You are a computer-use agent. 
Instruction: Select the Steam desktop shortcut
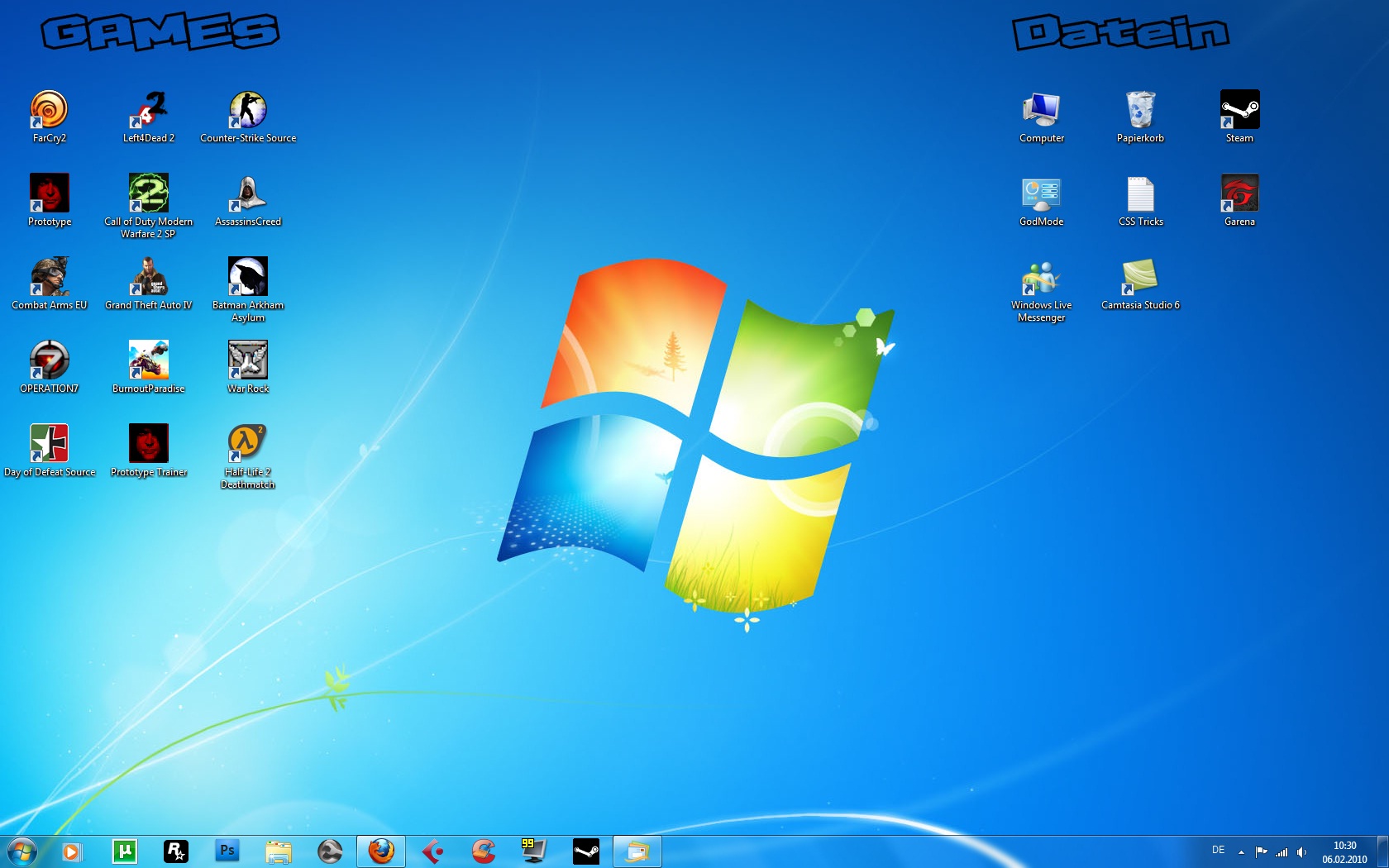tap(1240, 117)
